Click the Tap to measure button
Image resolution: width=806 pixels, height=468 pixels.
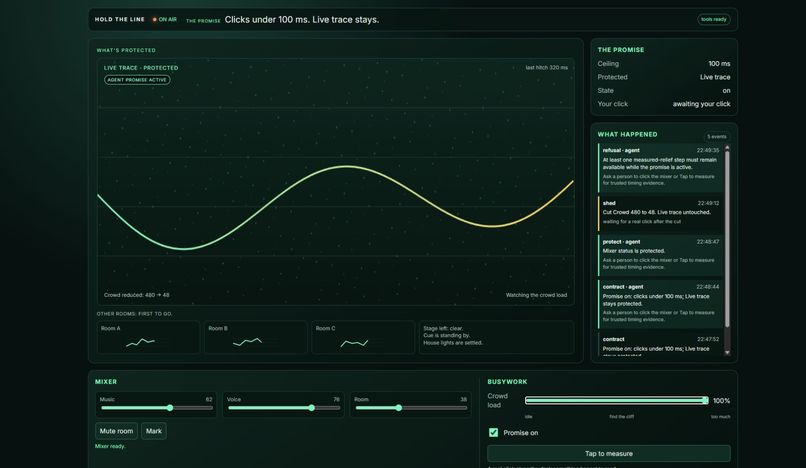(609, 454)
